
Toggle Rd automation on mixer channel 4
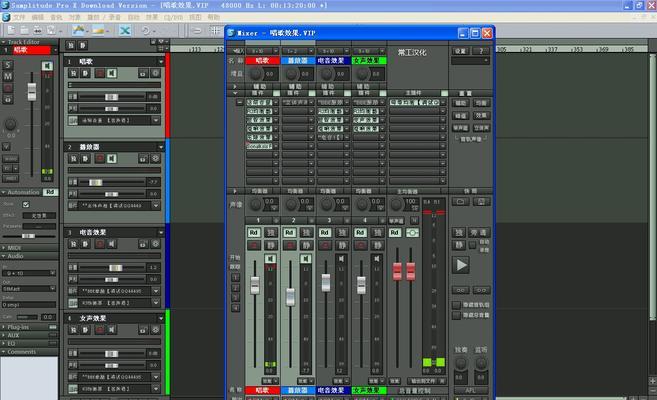[360, 232]
